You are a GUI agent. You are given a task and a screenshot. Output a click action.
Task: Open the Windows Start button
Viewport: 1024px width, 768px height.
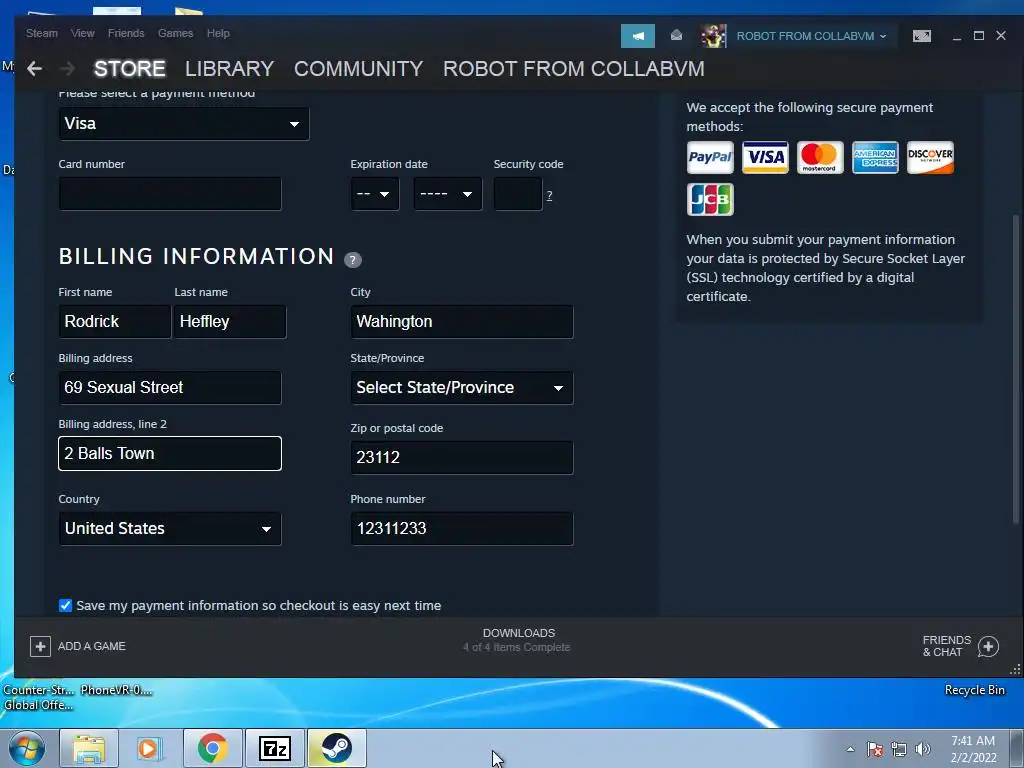pyautogui.click(x=26, y=748)
